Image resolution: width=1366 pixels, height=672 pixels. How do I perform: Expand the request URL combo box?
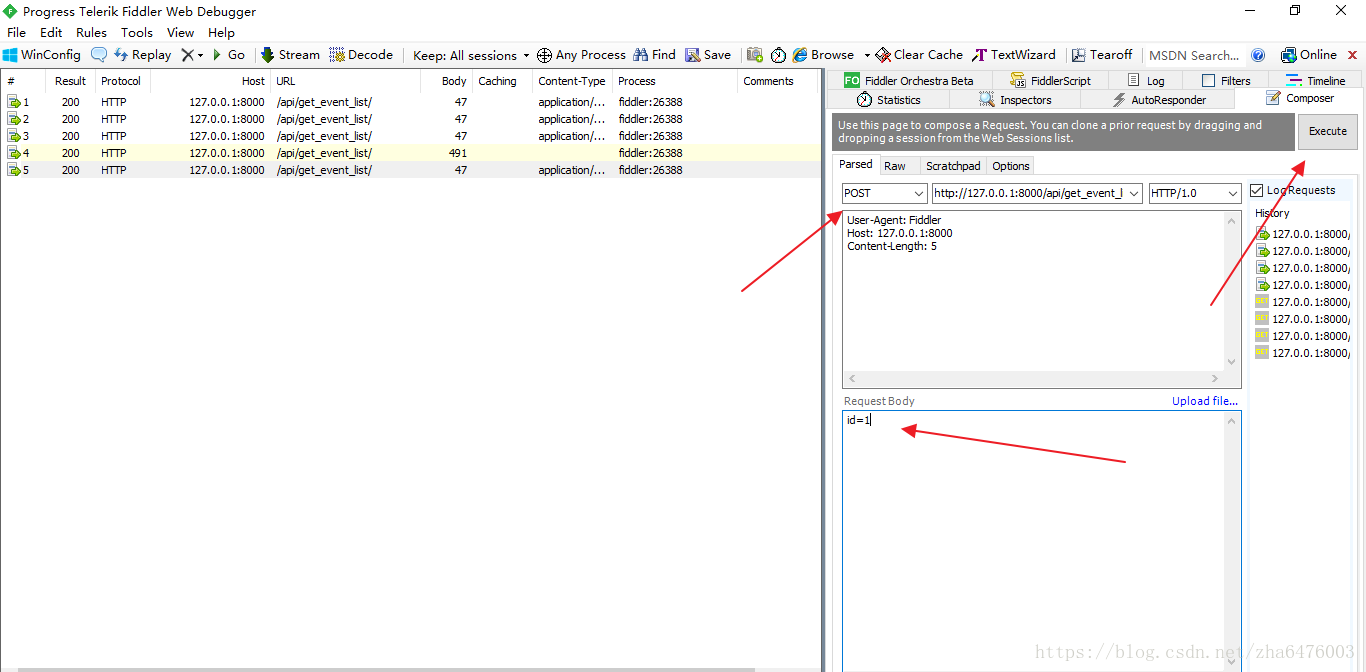coord(1133,193)
